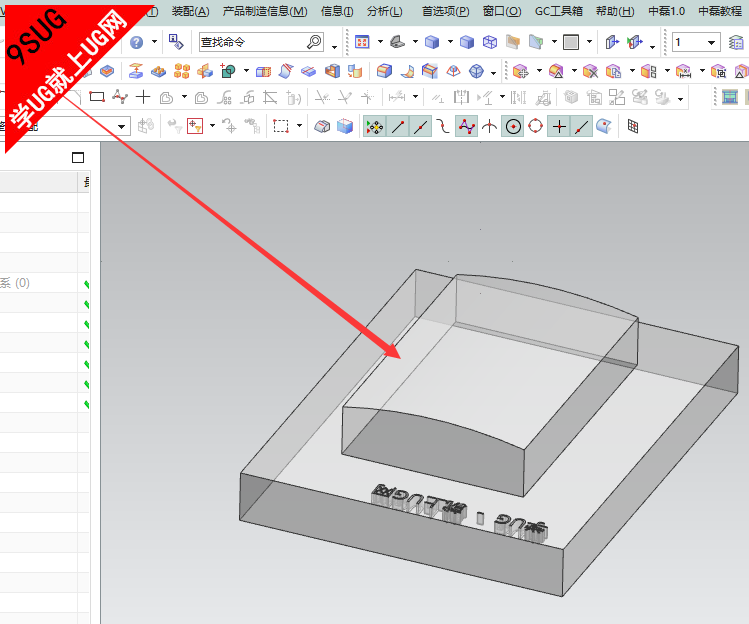
Task: Click the gray background color swatch
Action: 571,42
